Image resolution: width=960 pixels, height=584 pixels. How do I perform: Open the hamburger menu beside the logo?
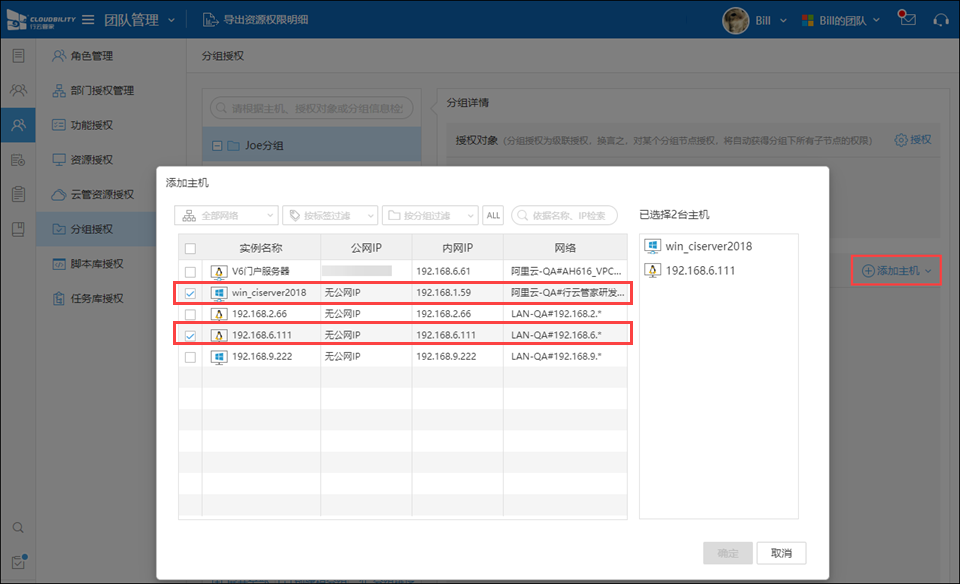(88, 20)
